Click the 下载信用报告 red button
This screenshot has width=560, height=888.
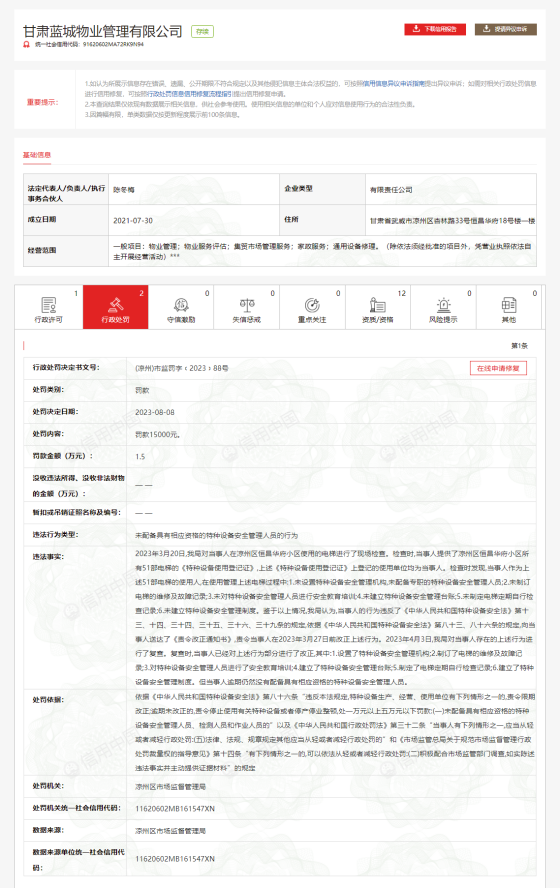coord(435,29)
